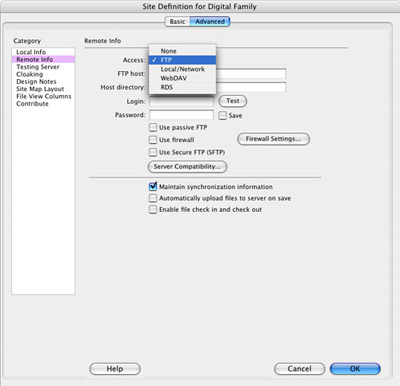Enable Use passive FTP

click(x=153, y=127)
